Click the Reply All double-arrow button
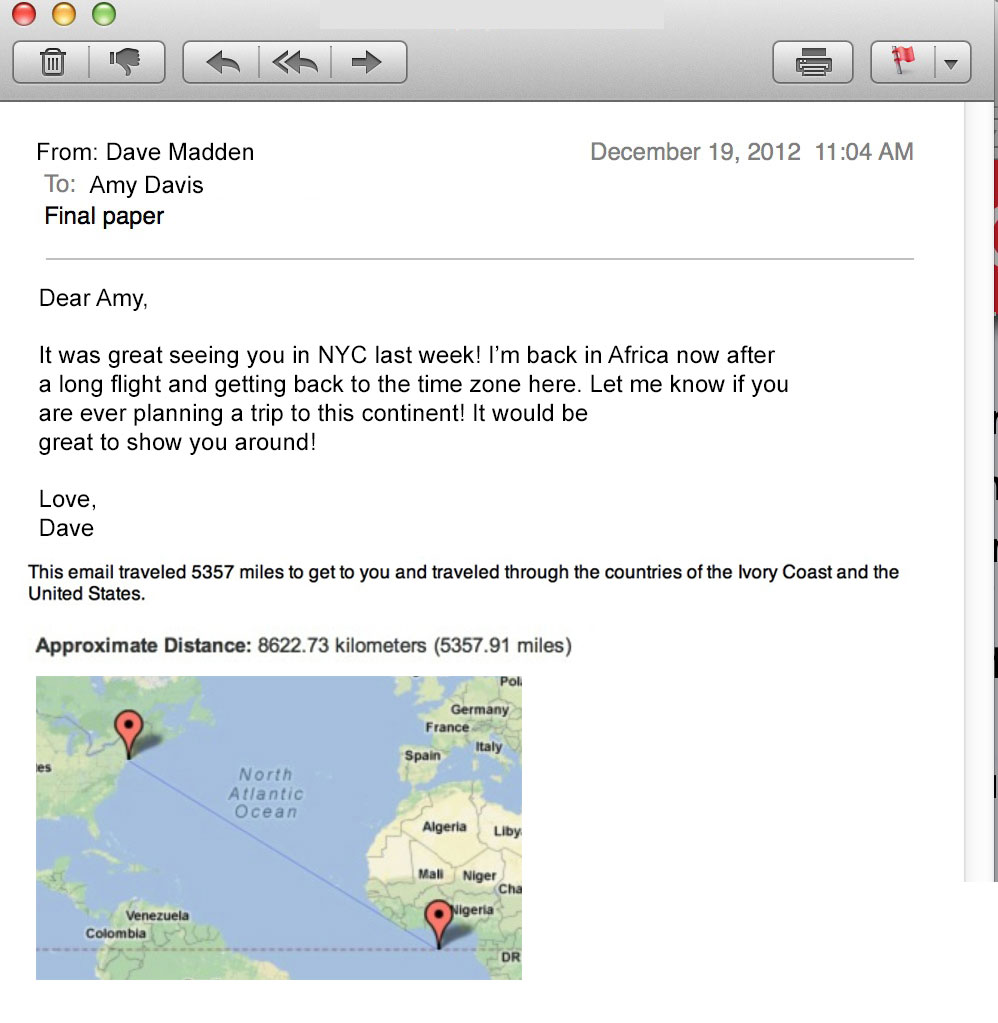The image size is (998, 1023). [294, 63]
